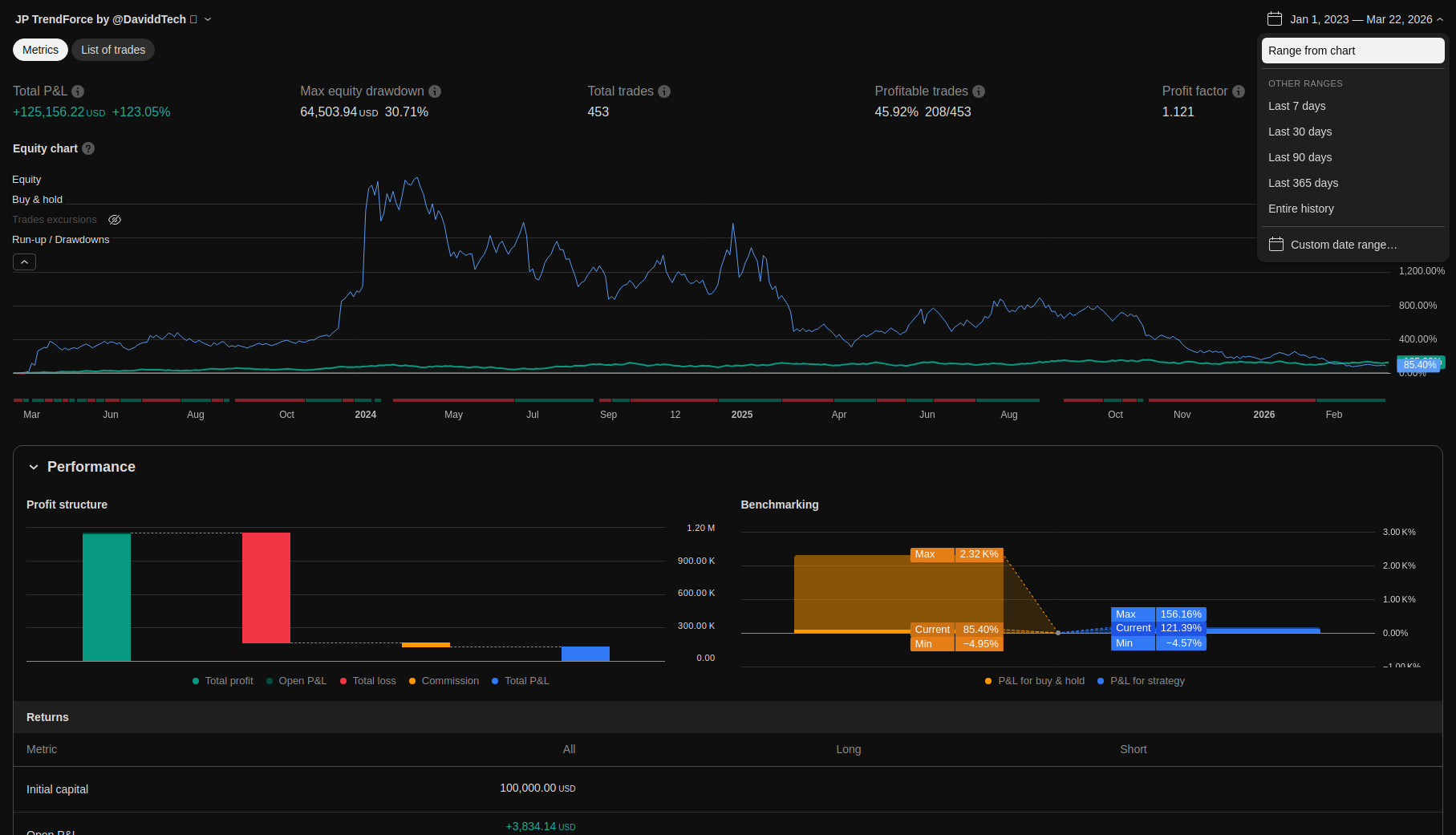This screenshot has height=835, width=1456.
Task: Select Last 30 days range
Action: (x=1300, y=132)
